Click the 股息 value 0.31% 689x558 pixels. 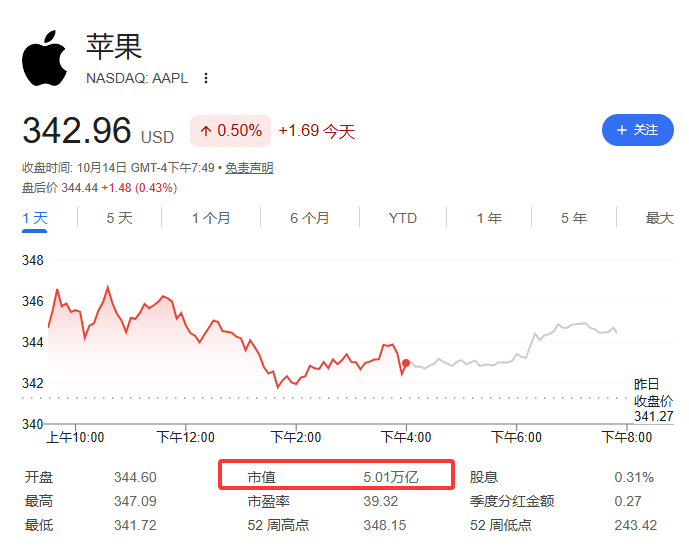[634, 477]
